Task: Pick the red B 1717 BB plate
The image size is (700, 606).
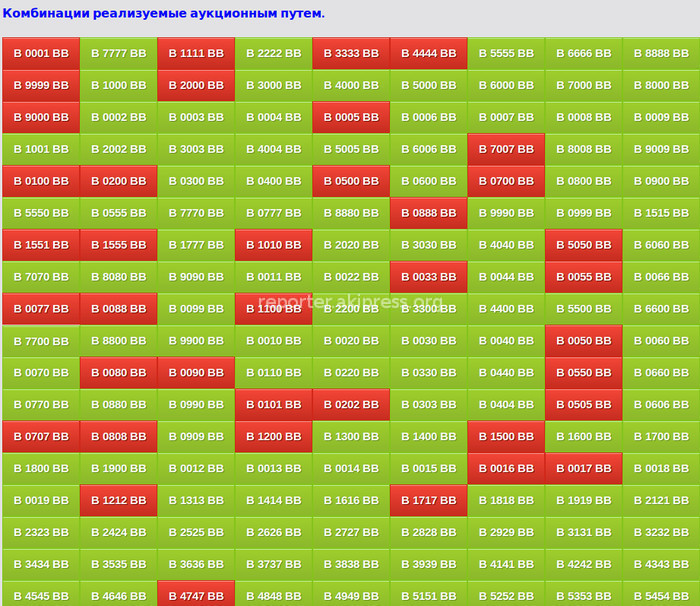Action: (428, 501)
